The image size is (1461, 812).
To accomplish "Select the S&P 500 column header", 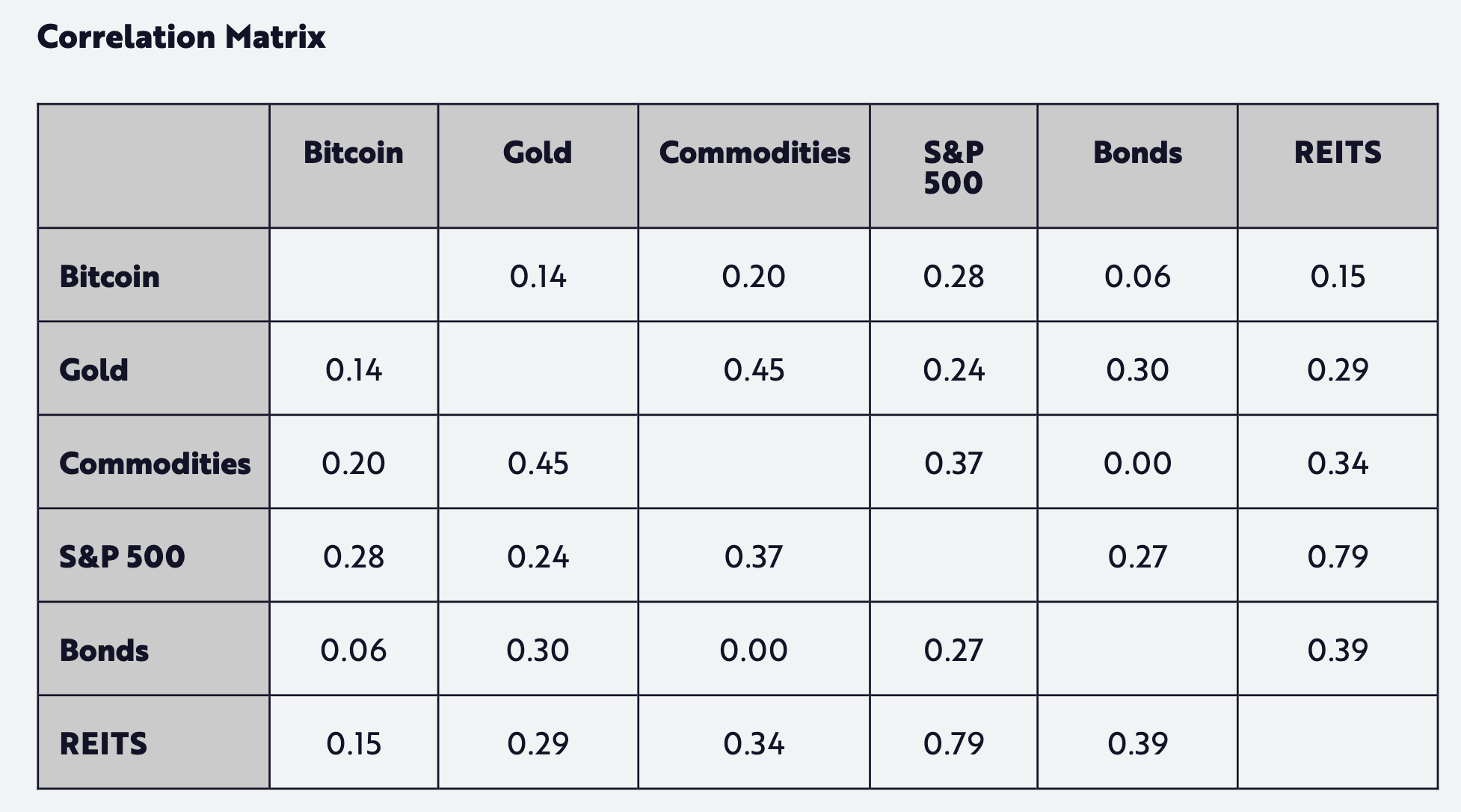I will coord(953,167).
